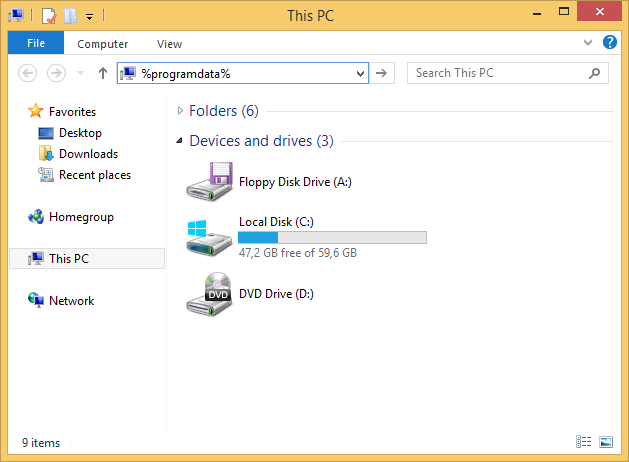This screenshot has width=629, height=462.
Task: Click the Forward navigation arrow
Action: tap(56, 73)
